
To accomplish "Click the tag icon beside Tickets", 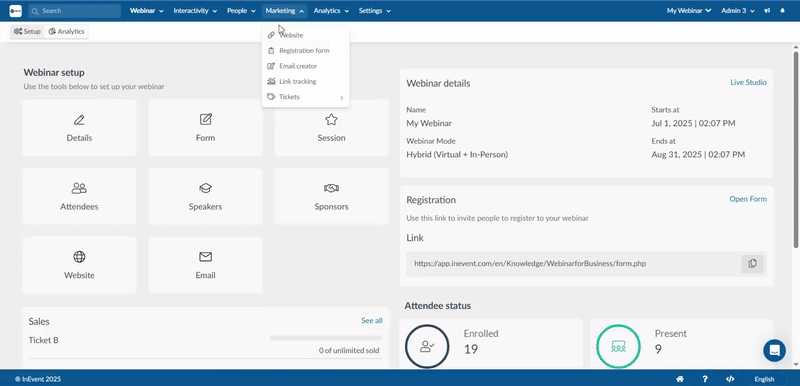I will [271, 96].
